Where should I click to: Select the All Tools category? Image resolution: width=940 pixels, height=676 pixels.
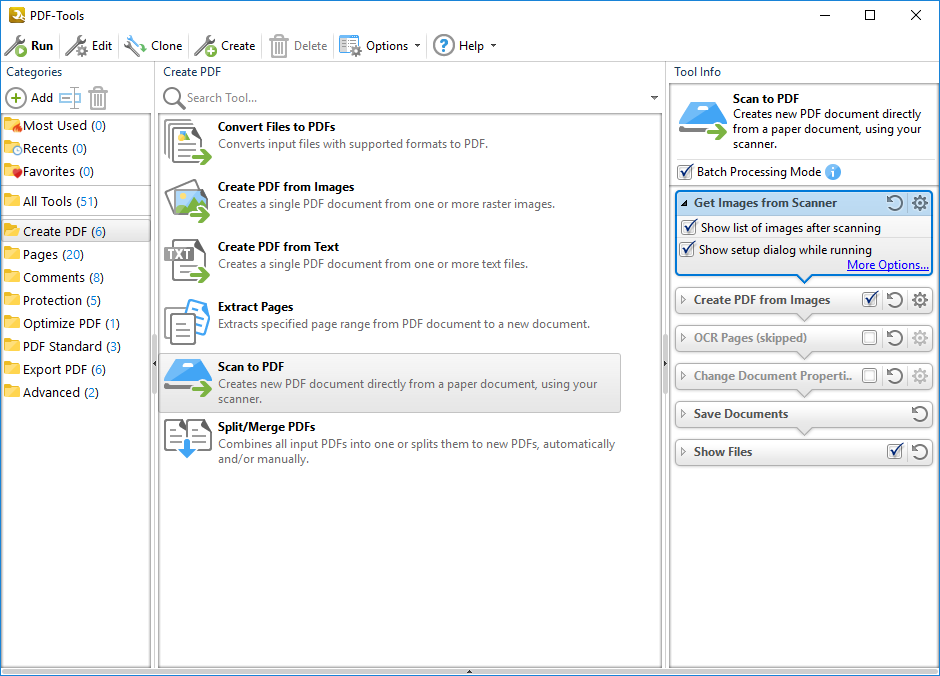pos(76,201)
